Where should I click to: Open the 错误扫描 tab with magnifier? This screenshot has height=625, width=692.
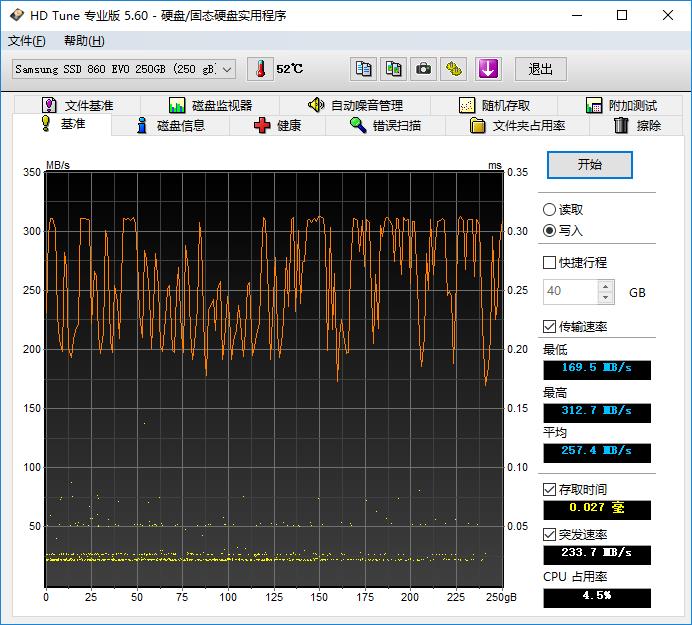385,125
